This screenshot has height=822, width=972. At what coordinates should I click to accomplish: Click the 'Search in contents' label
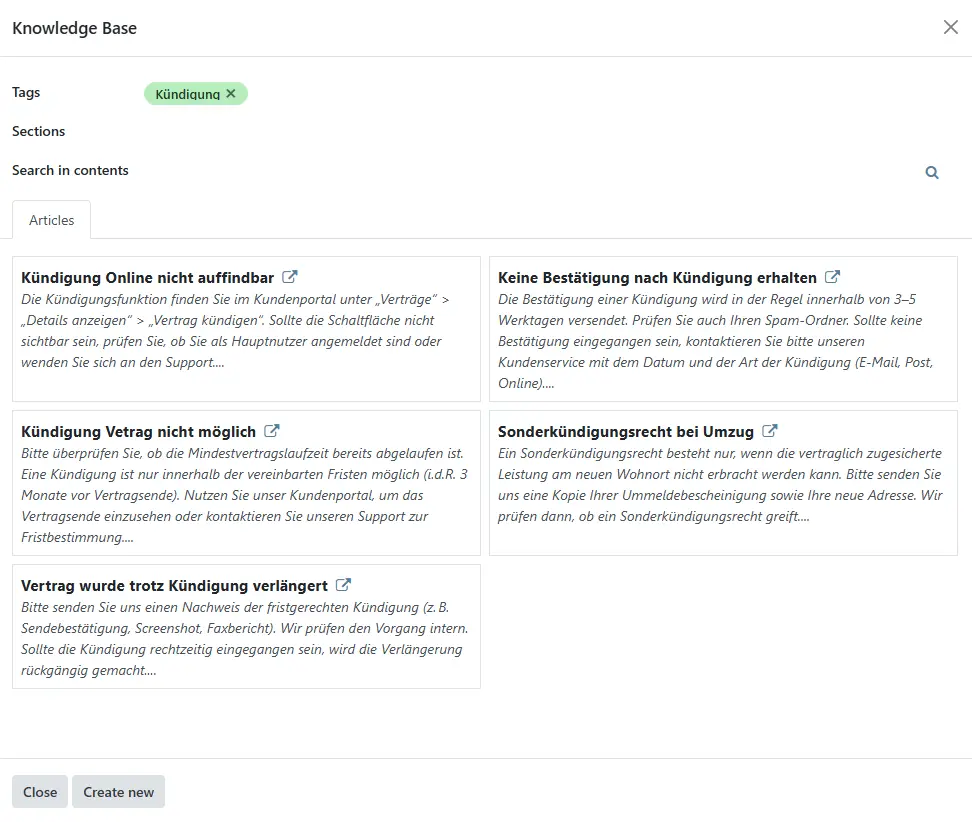tap(70, 170)
